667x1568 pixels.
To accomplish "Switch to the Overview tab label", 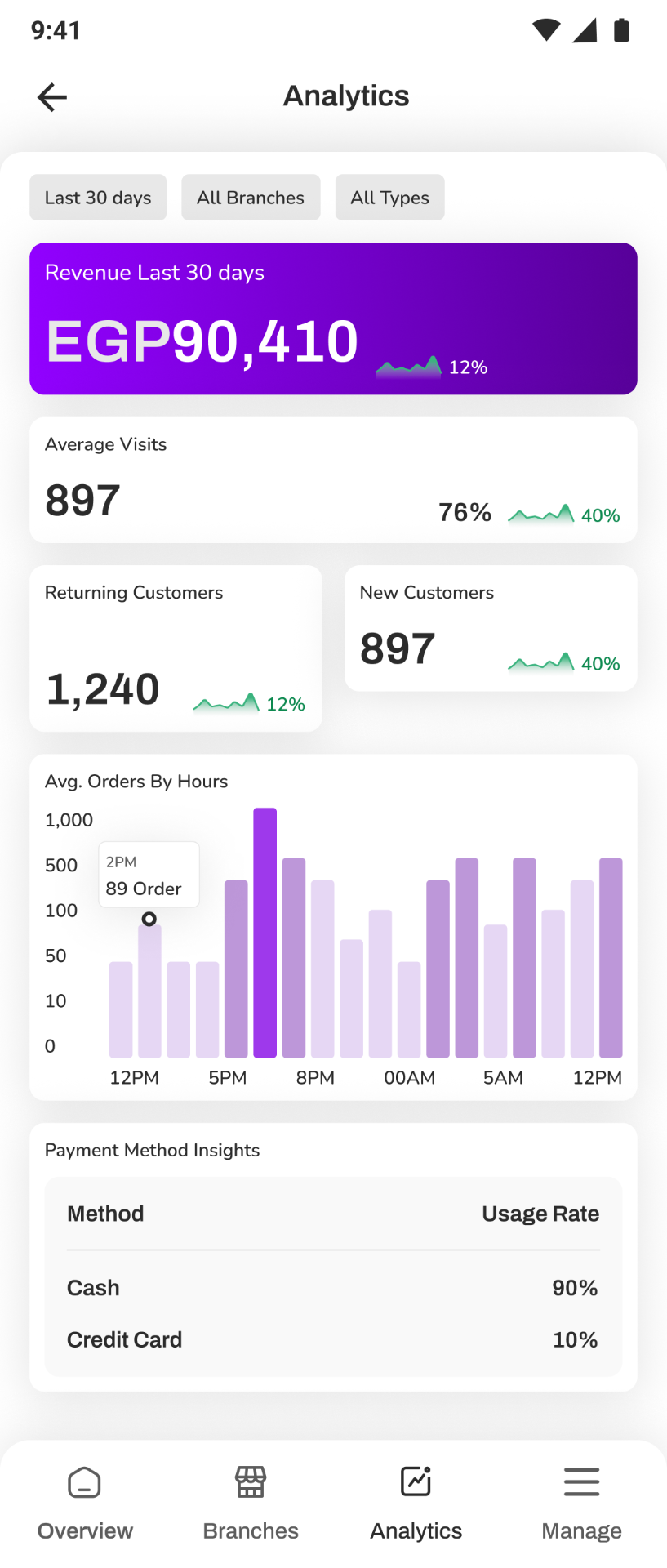I will click(85, 1530).
